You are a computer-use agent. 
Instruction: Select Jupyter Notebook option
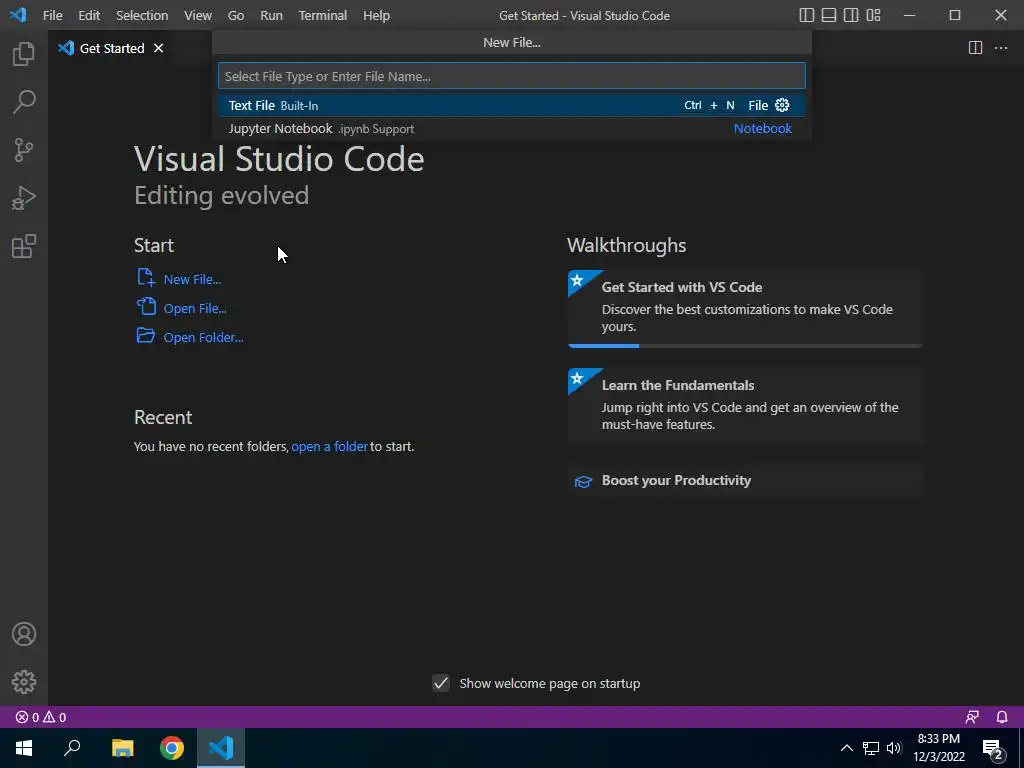tap(511, 129)
